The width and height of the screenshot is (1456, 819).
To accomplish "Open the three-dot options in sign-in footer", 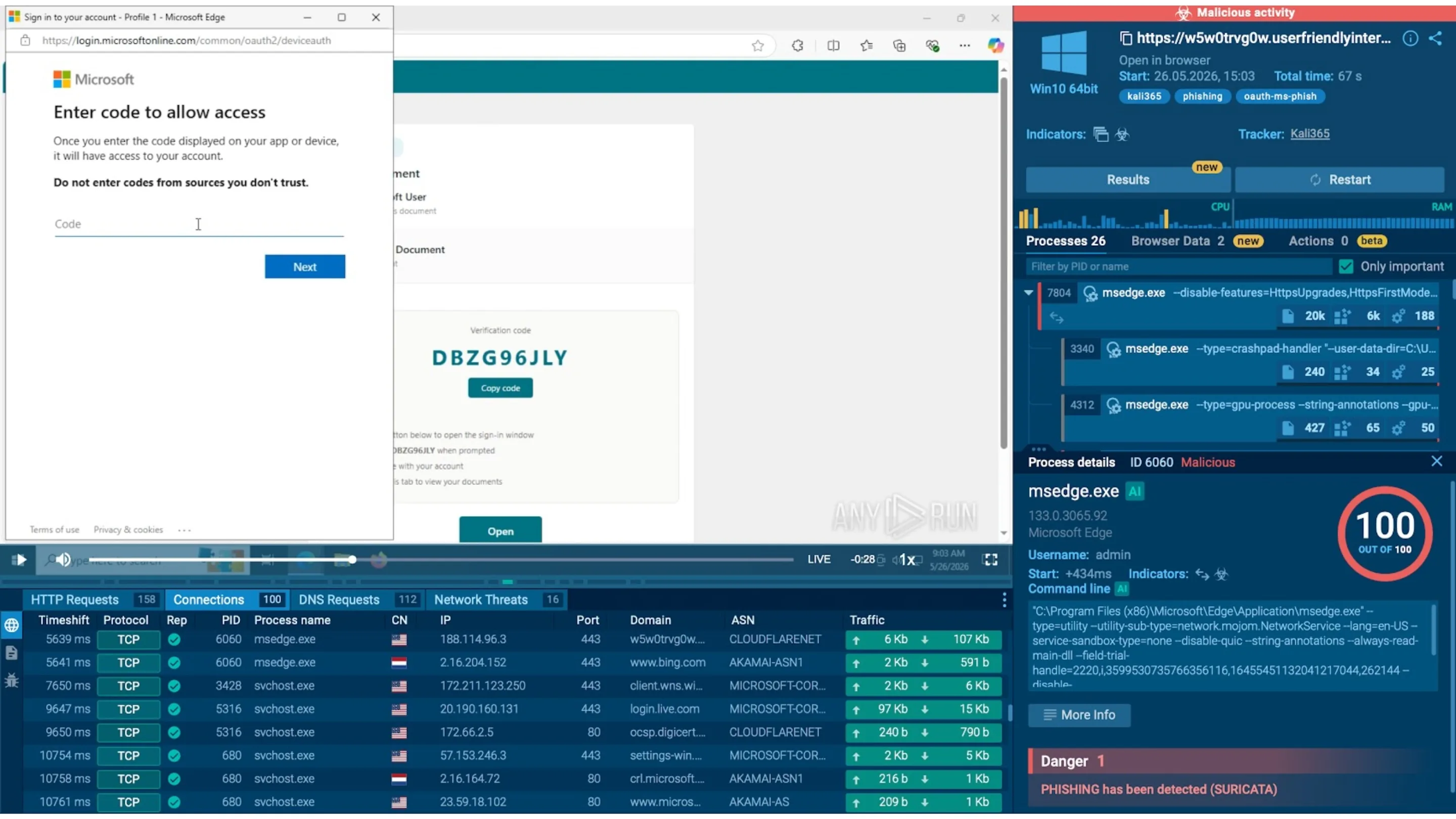I will [184, 530].
